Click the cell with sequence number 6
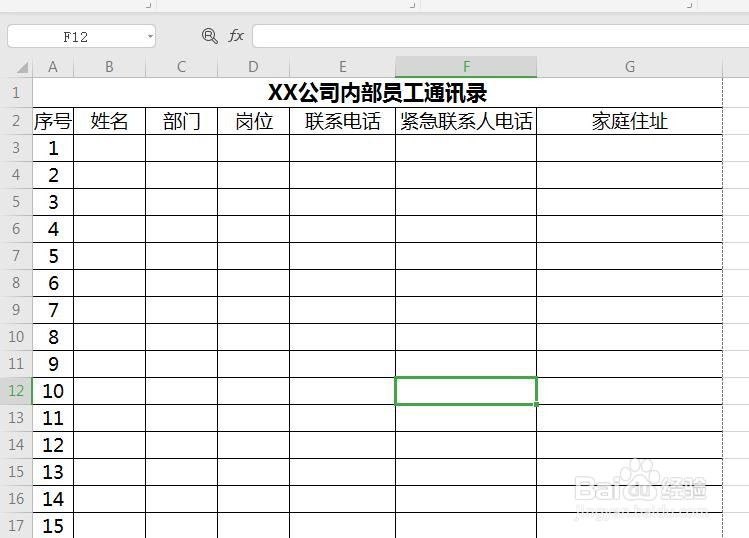Image resolution: width=749 pixels, height=538 pixels. point(53,283)
